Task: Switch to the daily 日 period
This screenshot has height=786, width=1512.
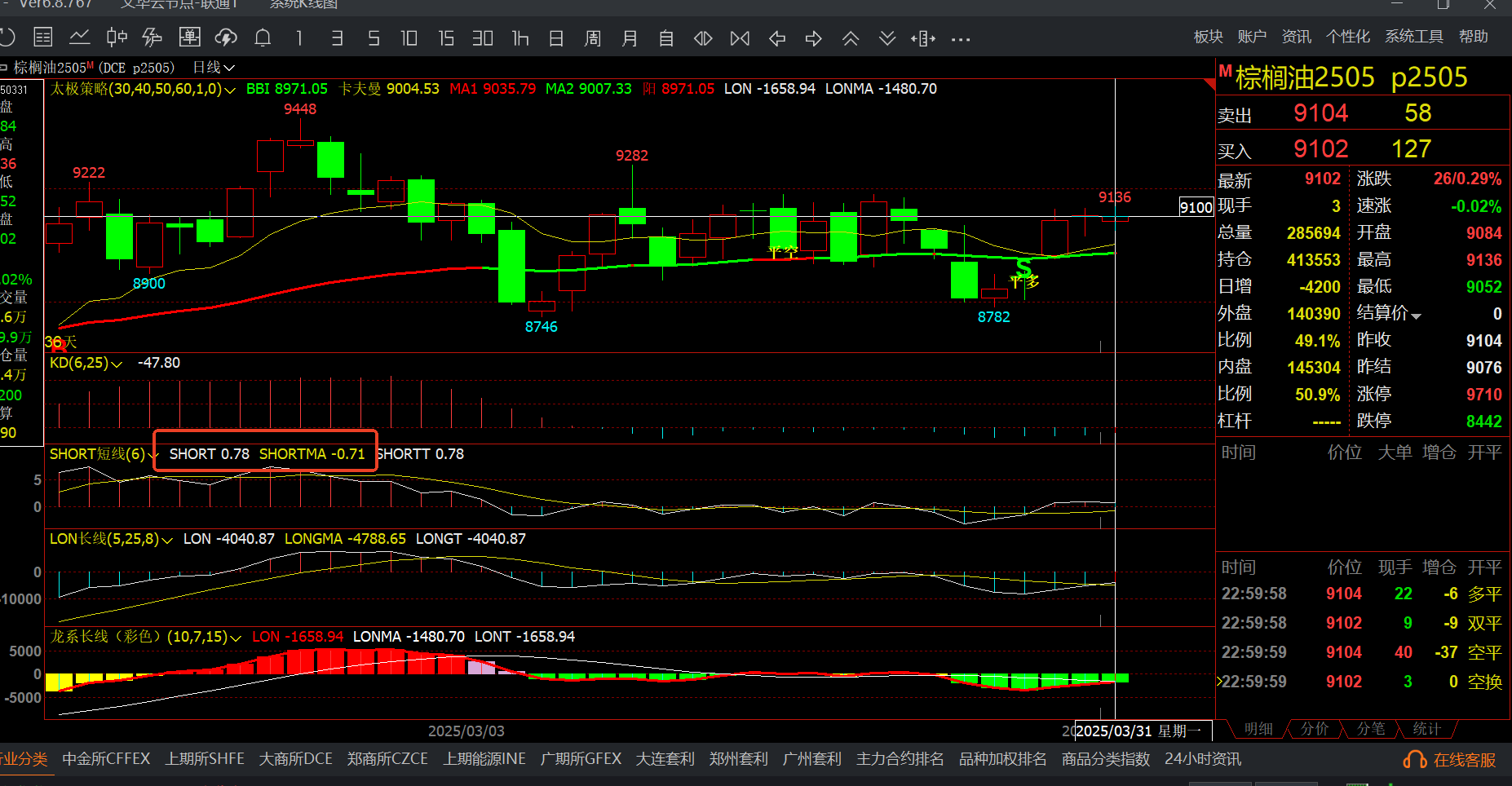Action: click(556, 38)
